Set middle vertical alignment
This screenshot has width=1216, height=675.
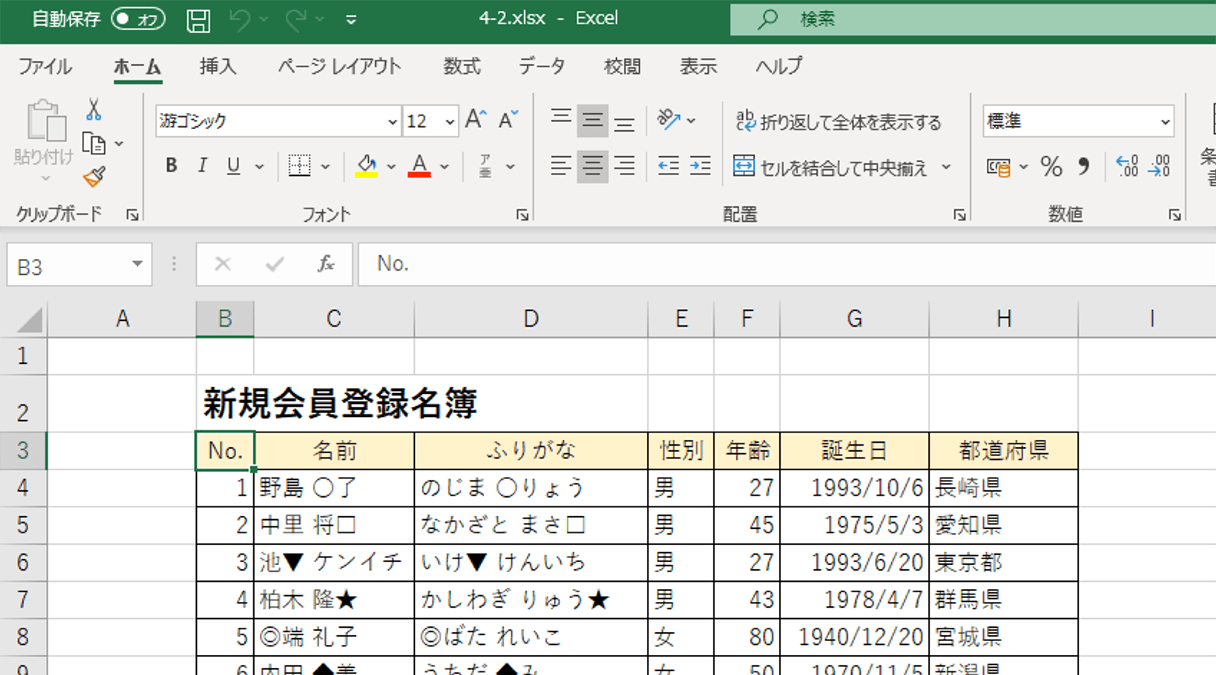[592, 121]
